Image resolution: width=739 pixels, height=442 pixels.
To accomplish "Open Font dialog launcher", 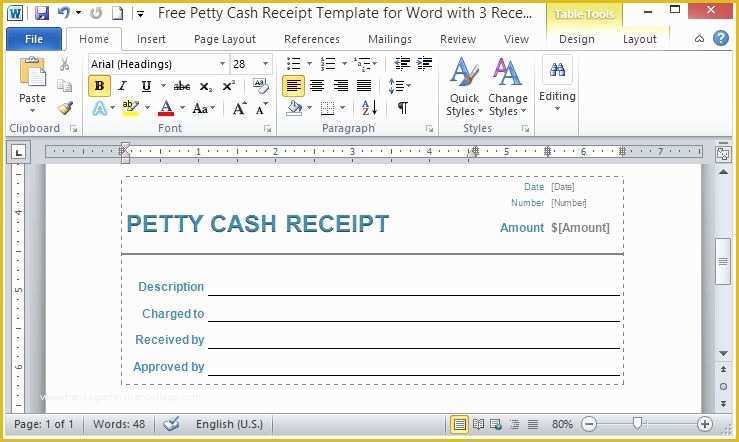I will (268, 129).
